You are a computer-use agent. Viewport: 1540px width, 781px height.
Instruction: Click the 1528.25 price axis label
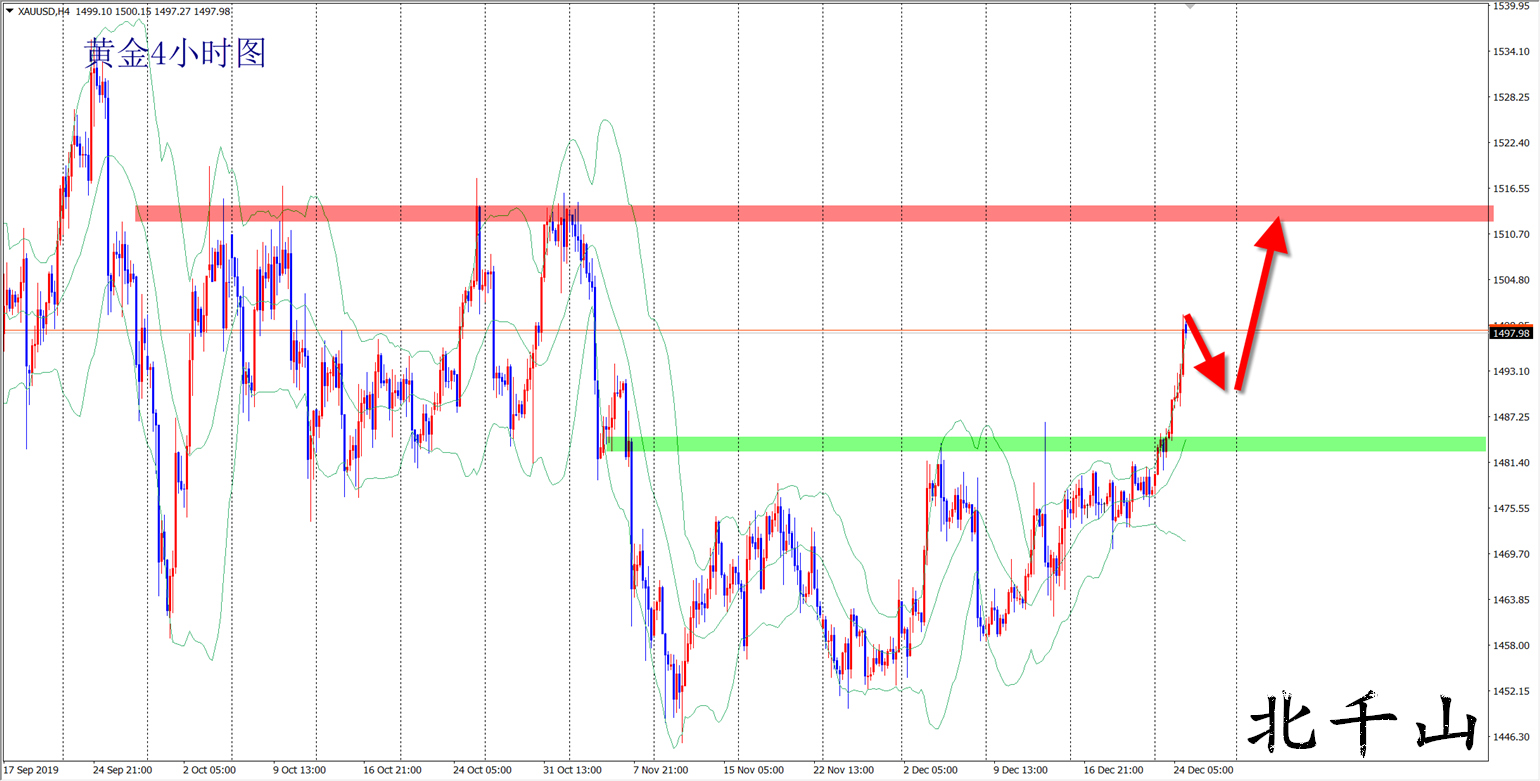coord(1511,97)
